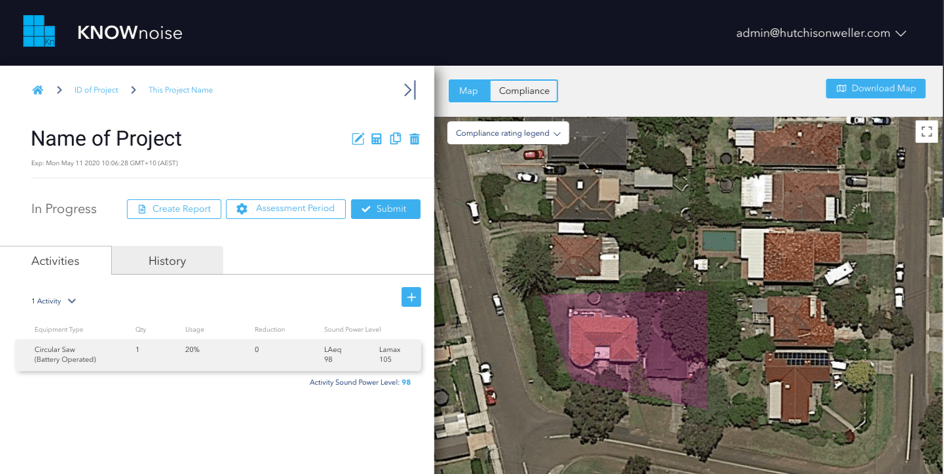Image resolution: width=944 pixels, height=474 pixels.
Task: Switch view toggle to Map
Action: [x=469, y=91]
